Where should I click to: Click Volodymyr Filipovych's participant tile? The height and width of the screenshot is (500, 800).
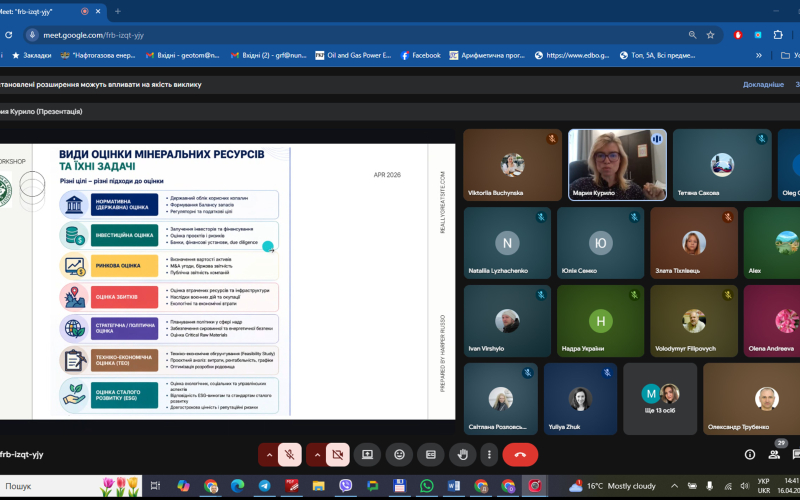click(x=694, y=321)
